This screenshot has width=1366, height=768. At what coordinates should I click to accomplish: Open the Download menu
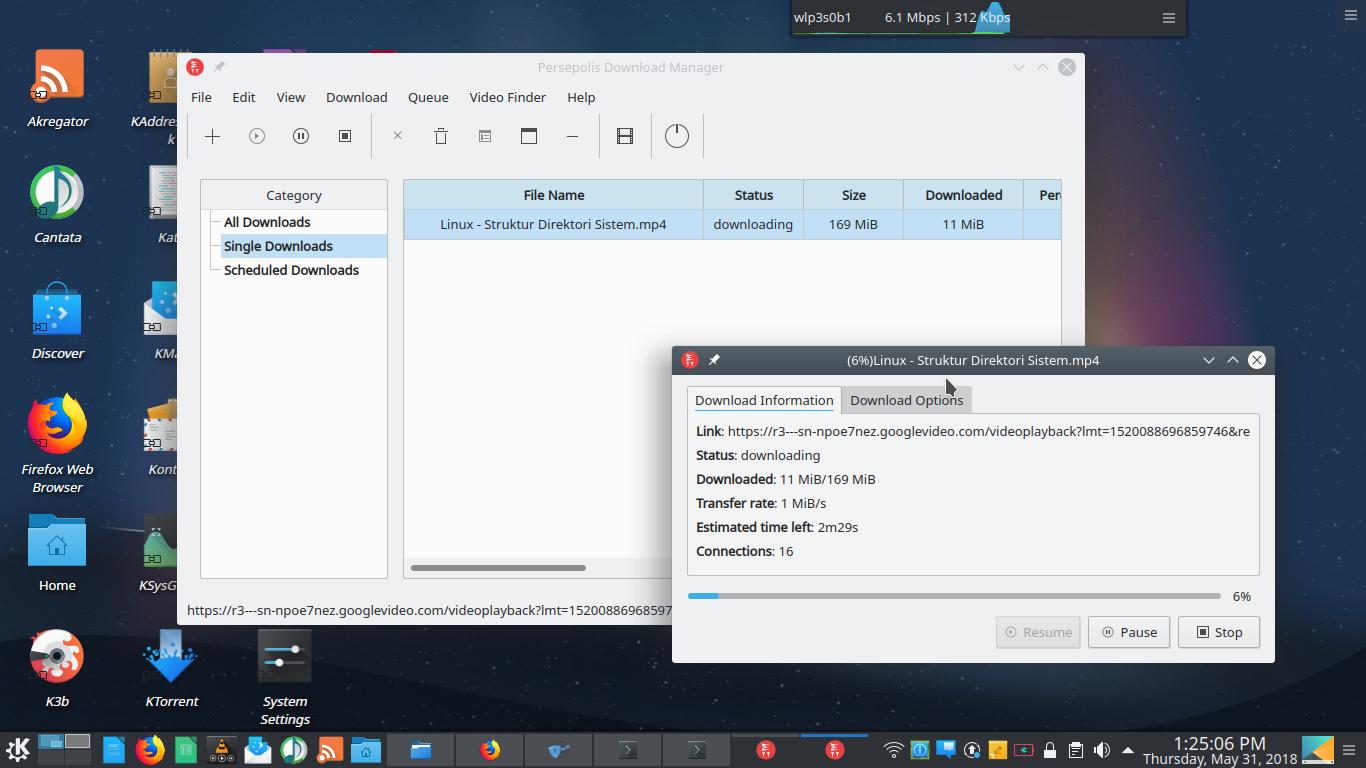pyautogui.click(x=356, y=97)
